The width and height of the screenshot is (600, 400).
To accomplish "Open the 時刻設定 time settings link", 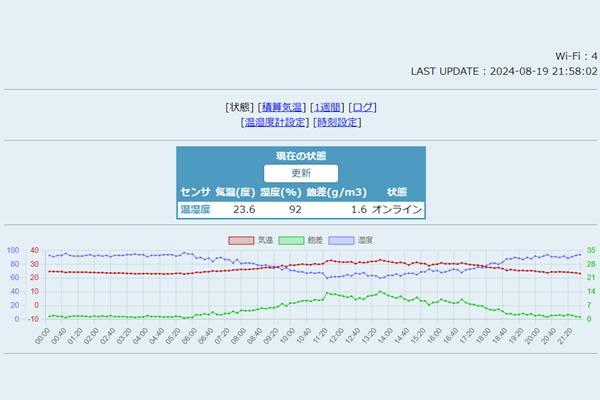I will [x=337, y=122].
